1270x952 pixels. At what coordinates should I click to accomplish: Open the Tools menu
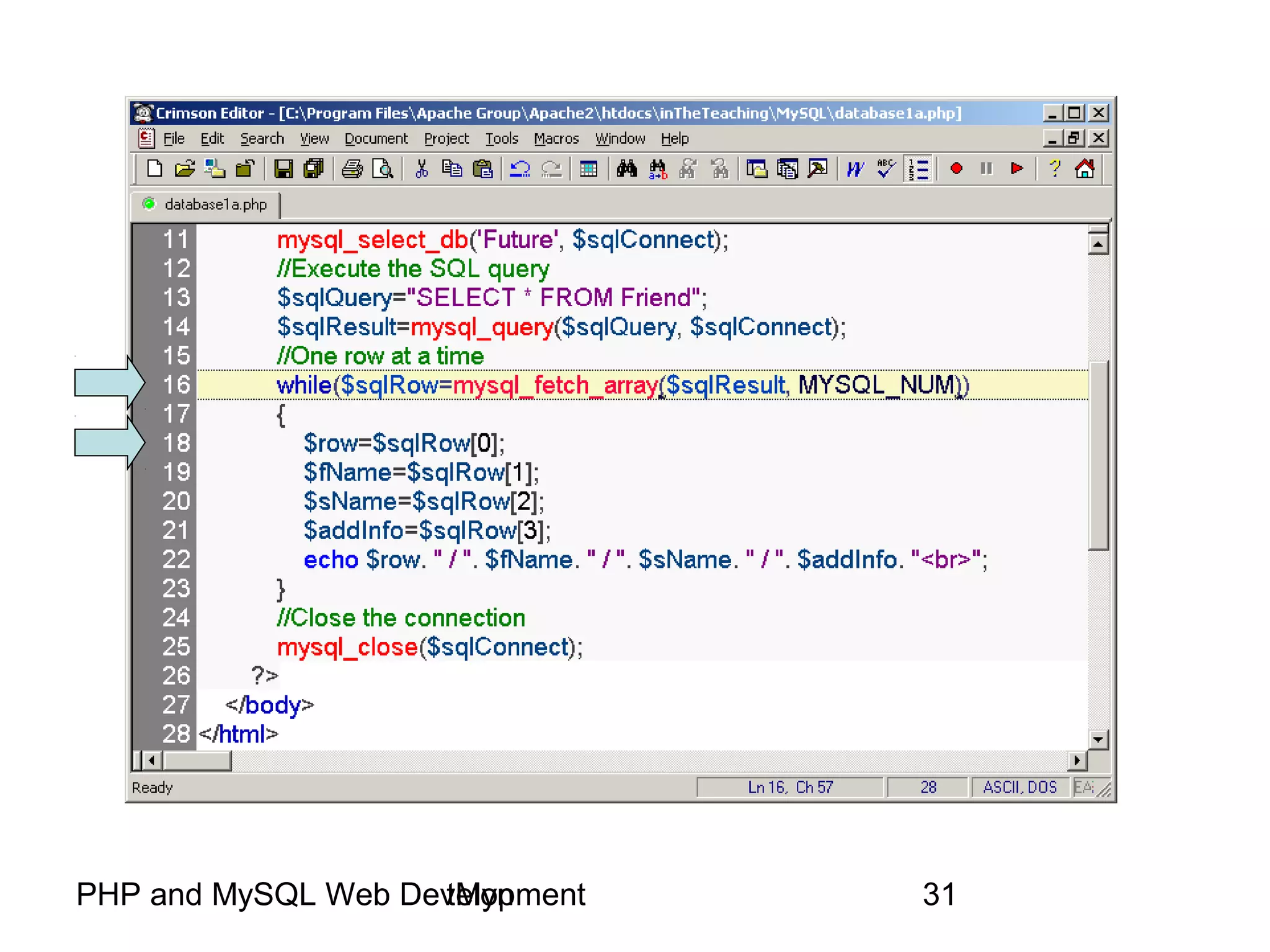(502, 139)
